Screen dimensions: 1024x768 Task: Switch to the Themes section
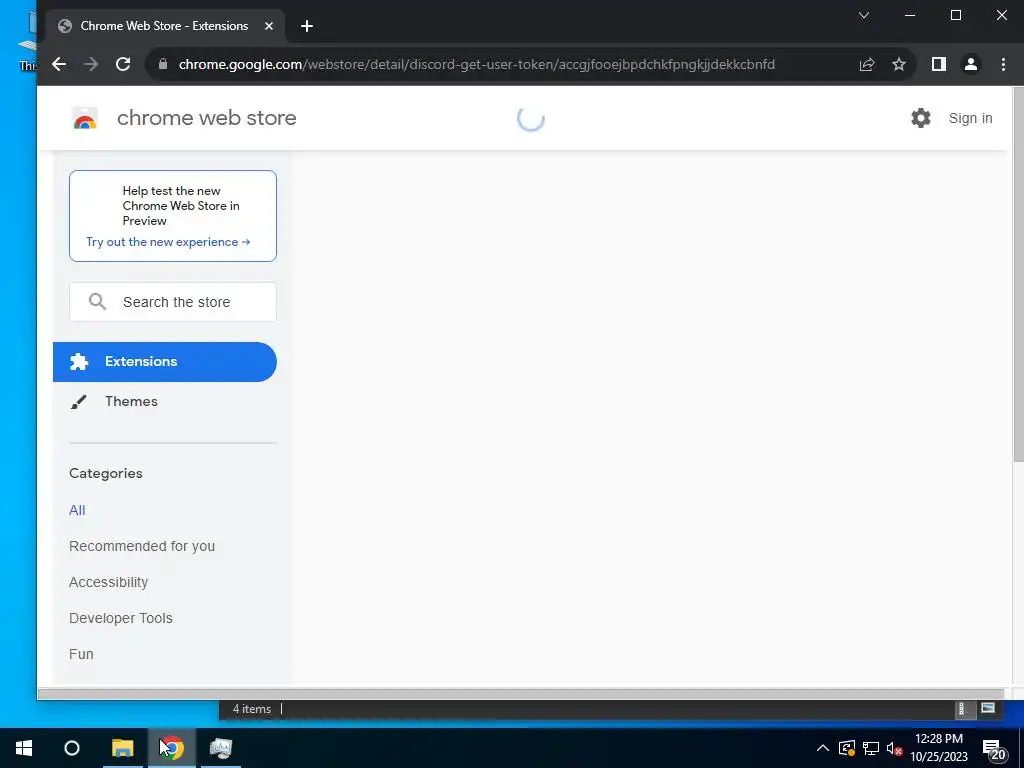[131, 401]
